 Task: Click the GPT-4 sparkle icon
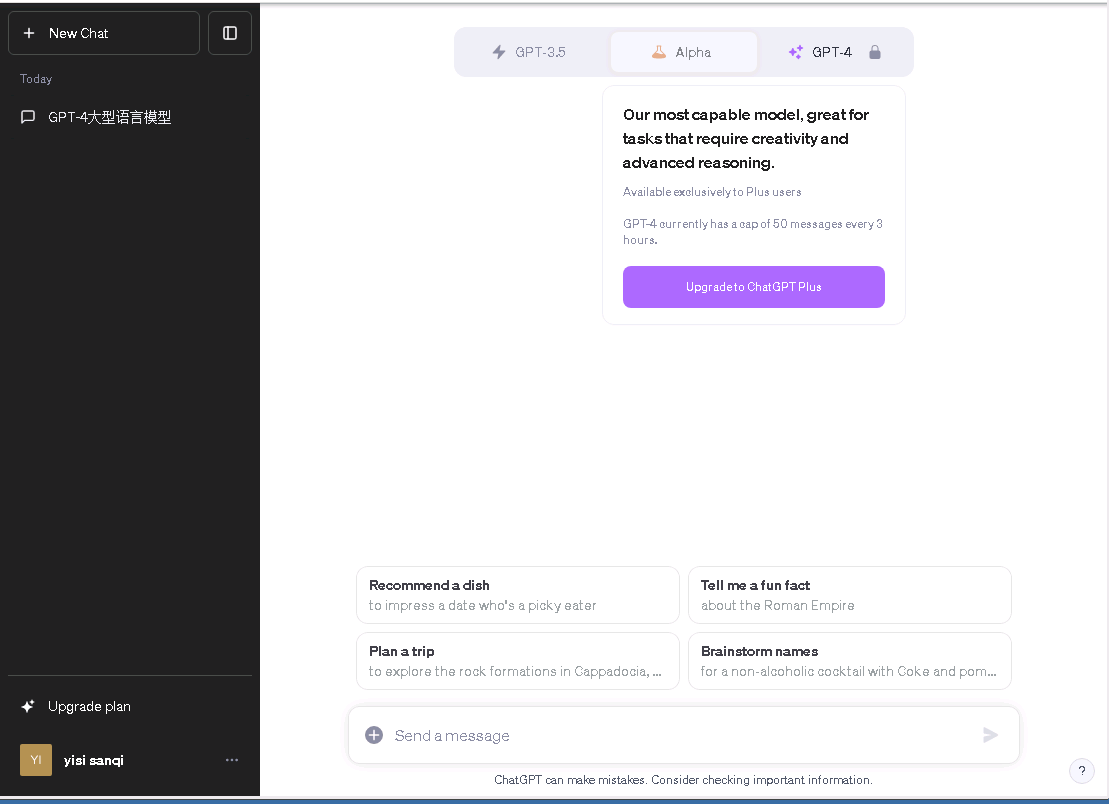coord(796,52)
